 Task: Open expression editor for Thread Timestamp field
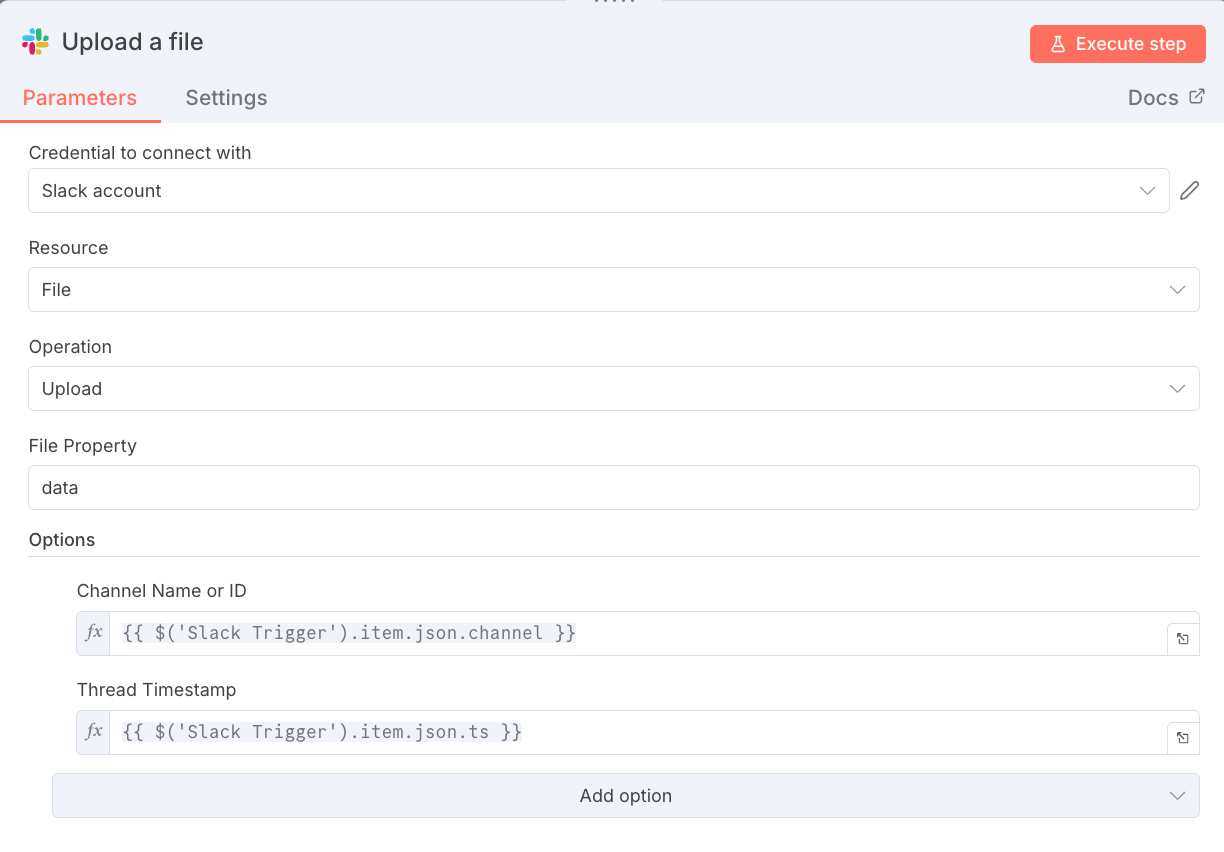pos(1183,738)
